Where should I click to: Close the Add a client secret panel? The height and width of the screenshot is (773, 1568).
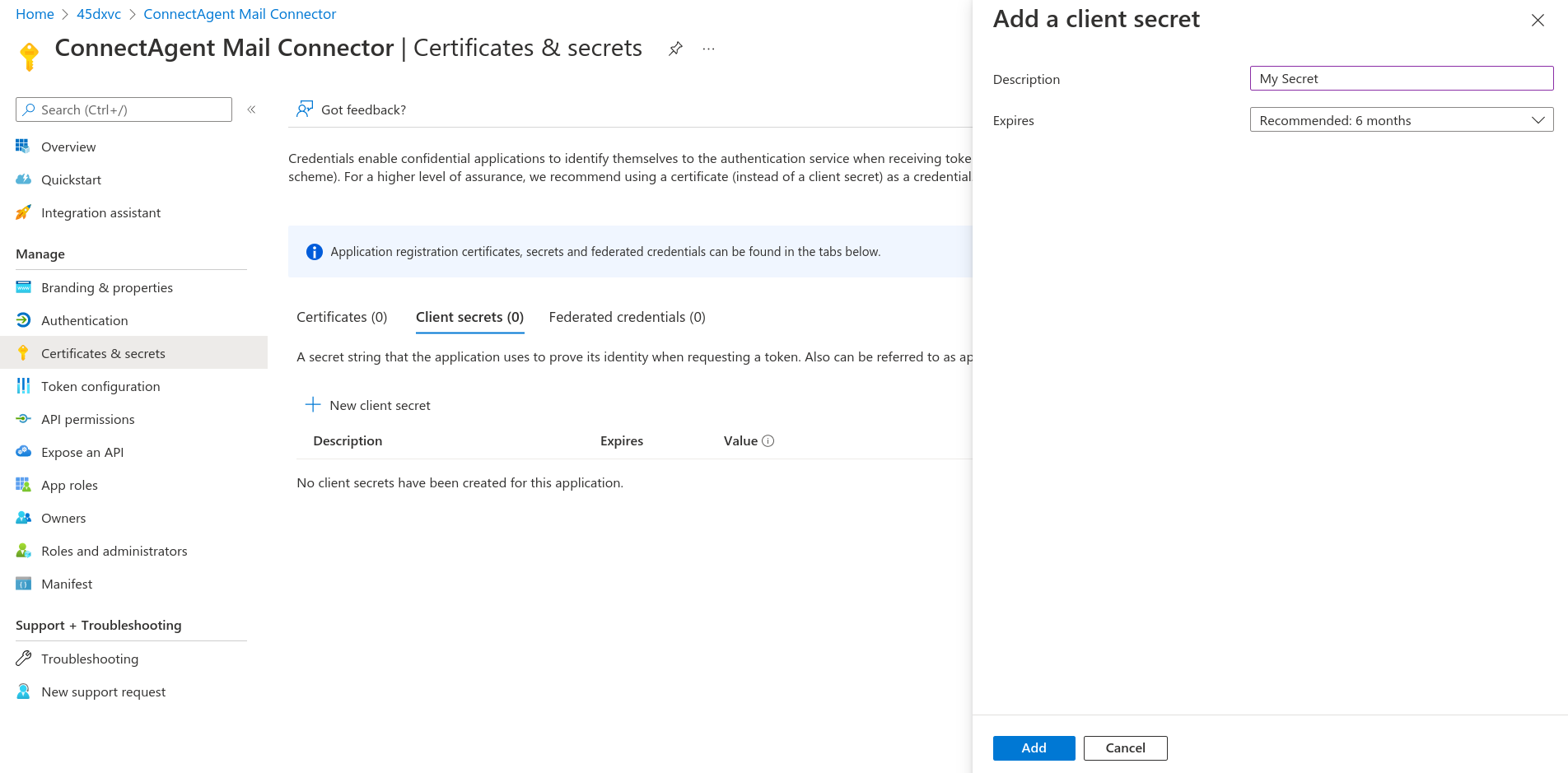[1538, 20]
